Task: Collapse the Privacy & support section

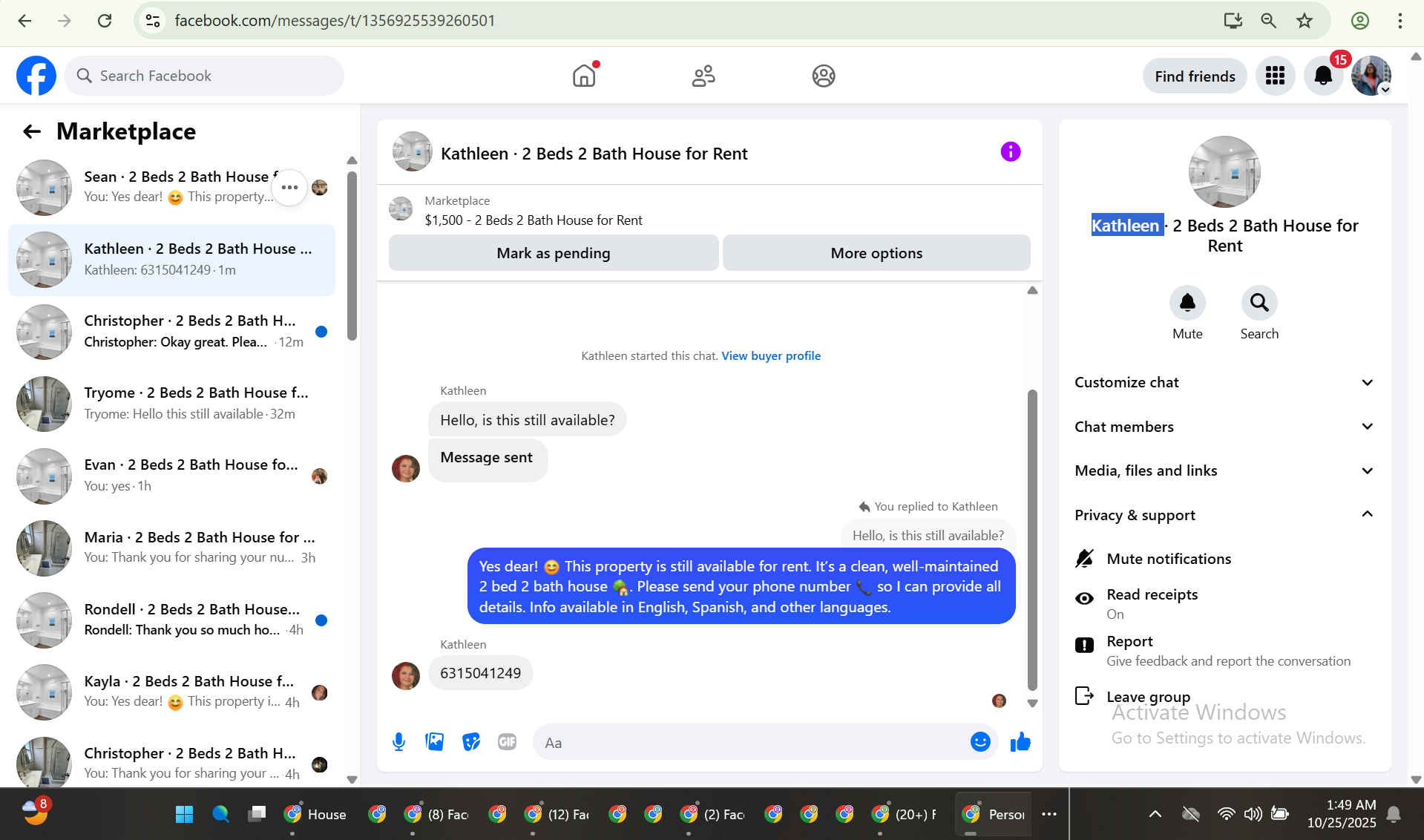Action: click(1224, 514)
